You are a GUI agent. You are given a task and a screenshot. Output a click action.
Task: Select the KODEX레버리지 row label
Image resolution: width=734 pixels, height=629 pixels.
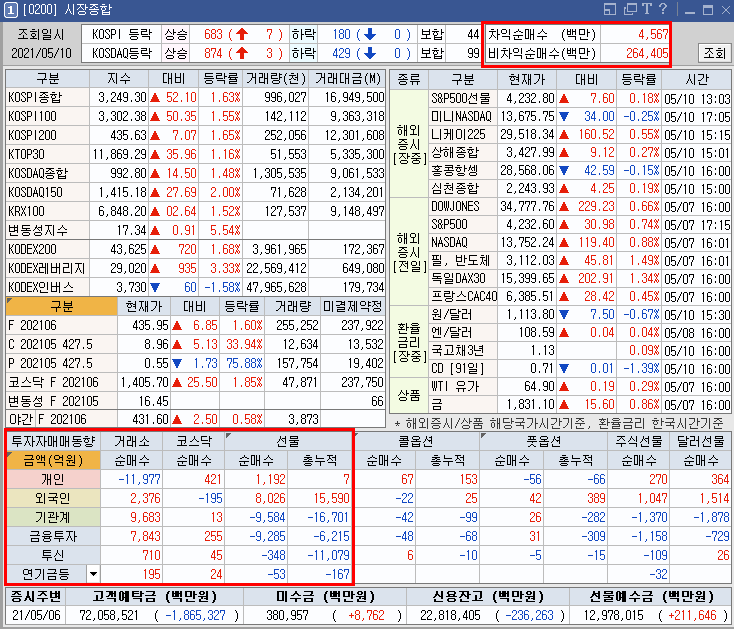pos(47,268)
